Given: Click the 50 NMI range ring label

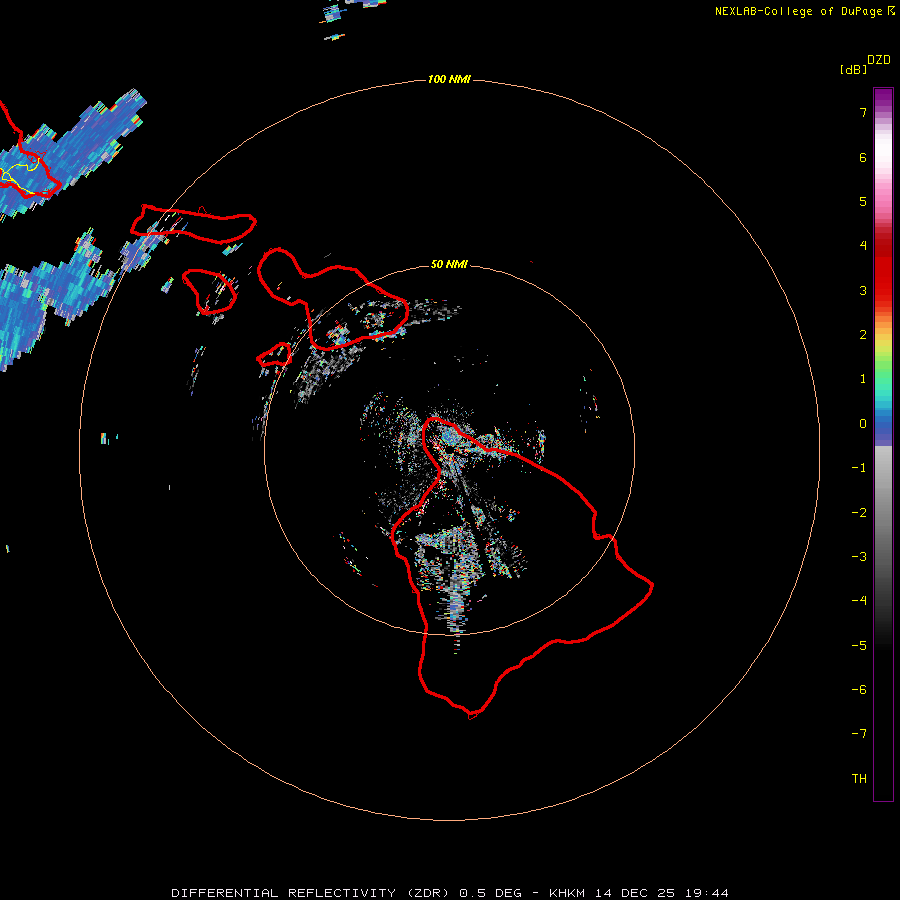Looking at the screenshot, I should [449, 264].
